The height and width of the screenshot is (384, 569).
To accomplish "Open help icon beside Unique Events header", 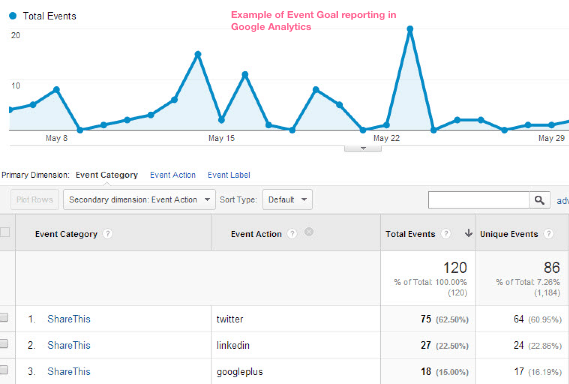I will tap(548, 234).
